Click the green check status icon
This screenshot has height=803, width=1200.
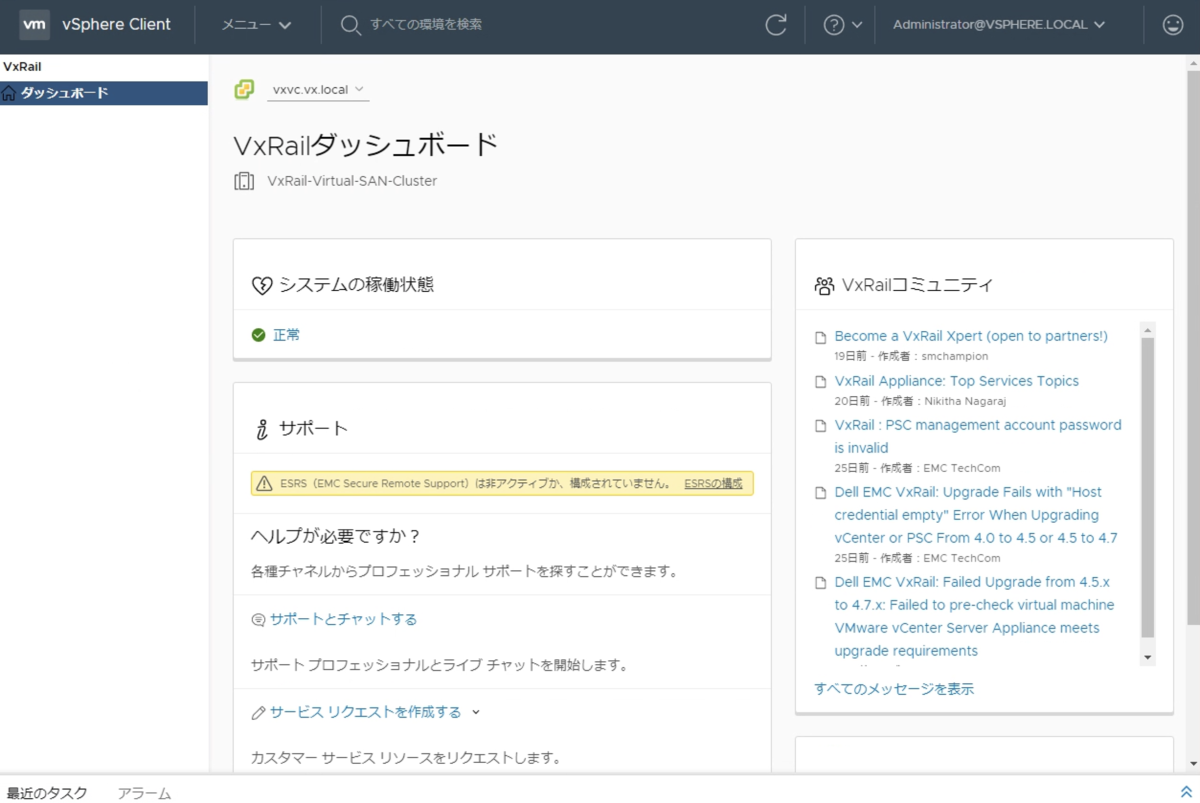point(259,335)
